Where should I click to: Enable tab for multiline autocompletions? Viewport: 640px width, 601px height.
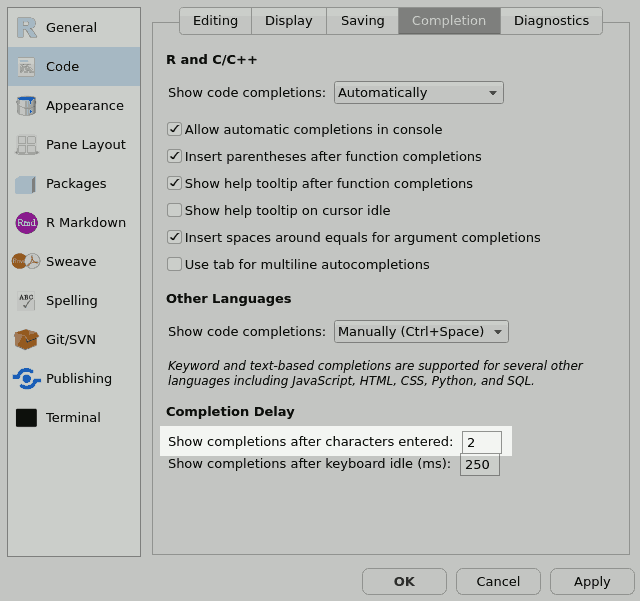(x=174, y=264)
